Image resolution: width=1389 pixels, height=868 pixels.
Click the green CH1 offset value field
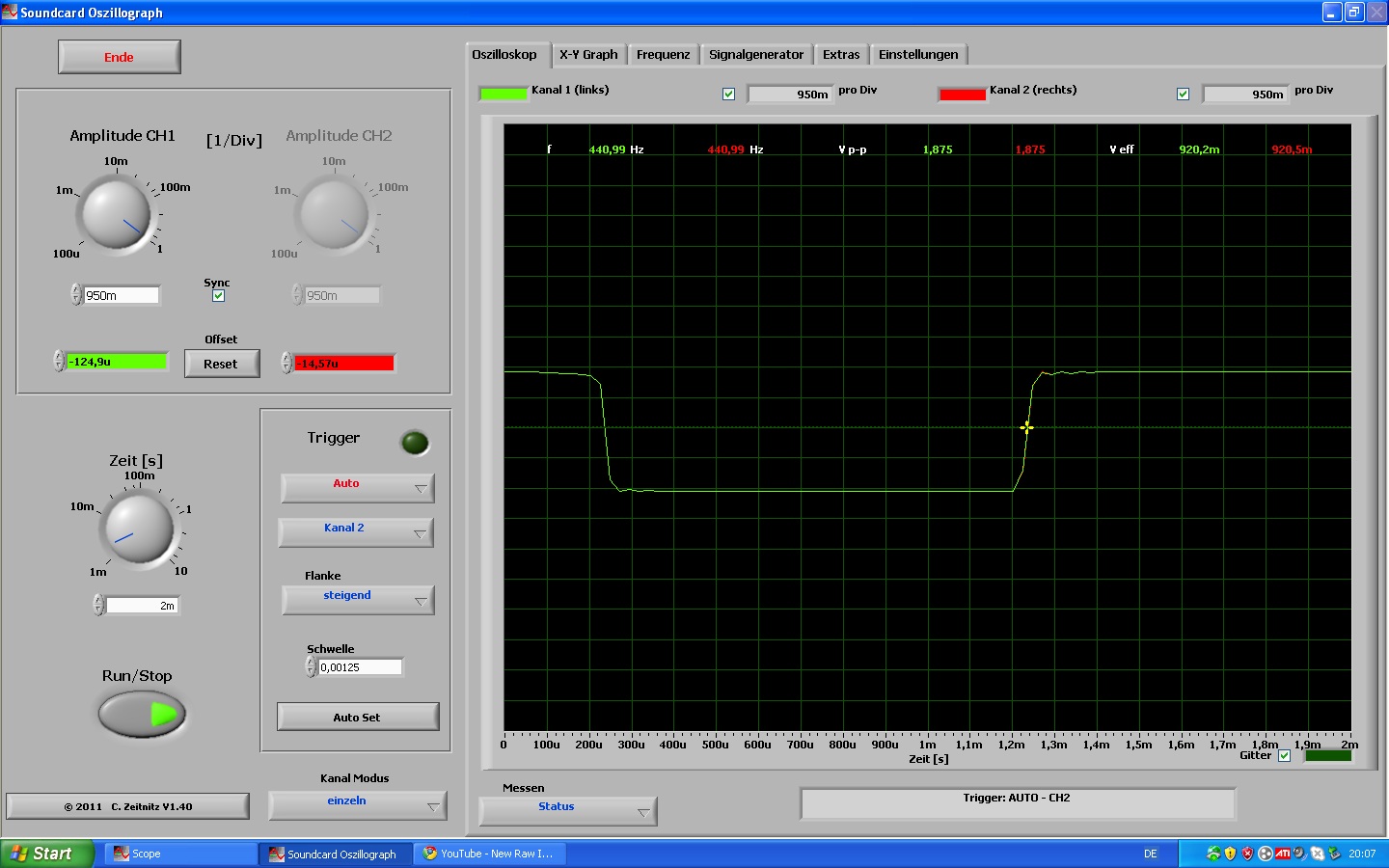[117, 362]
